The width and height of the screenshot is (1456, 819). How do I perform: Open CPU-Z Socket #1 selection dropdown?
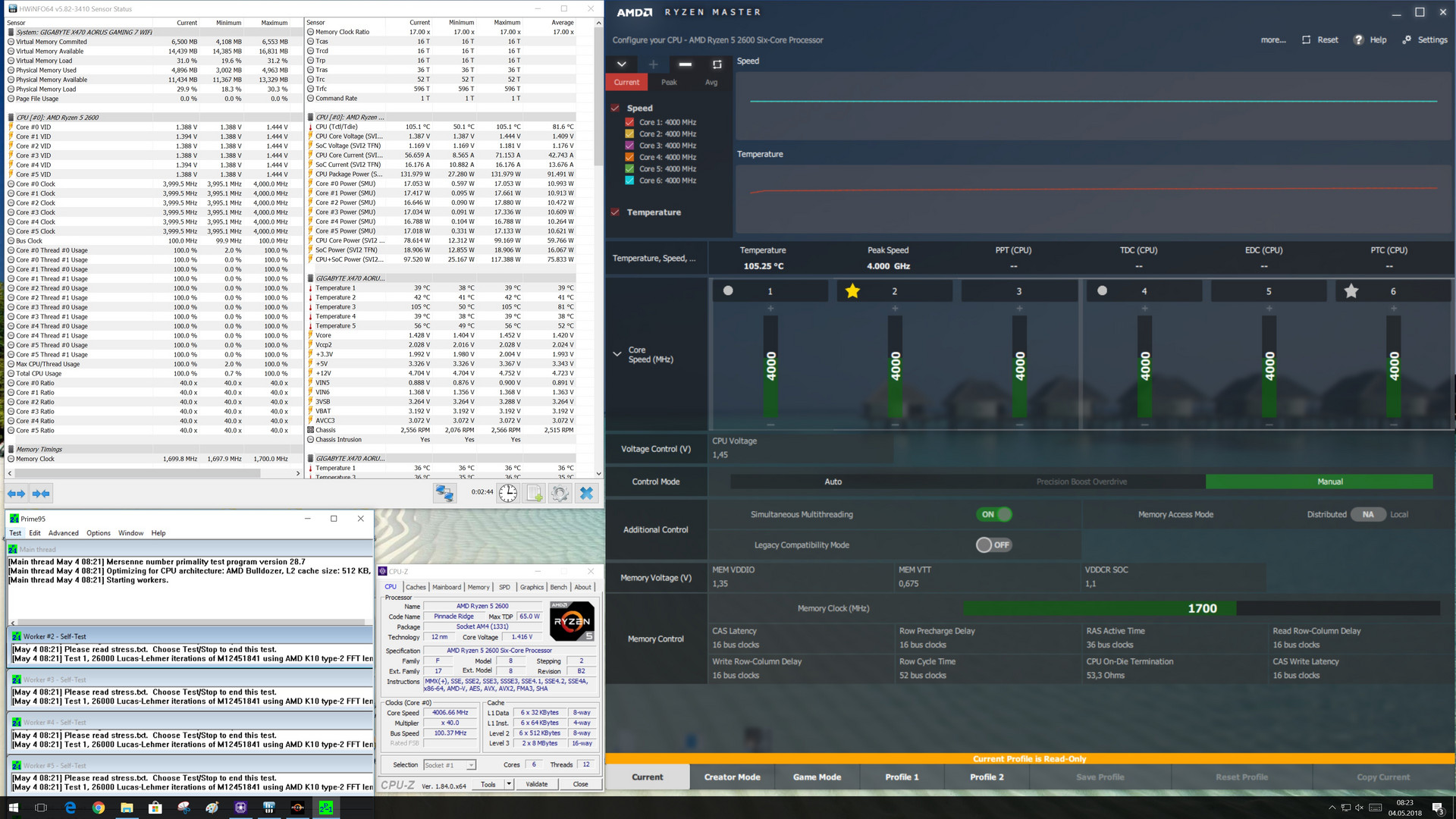coord(450,765)
